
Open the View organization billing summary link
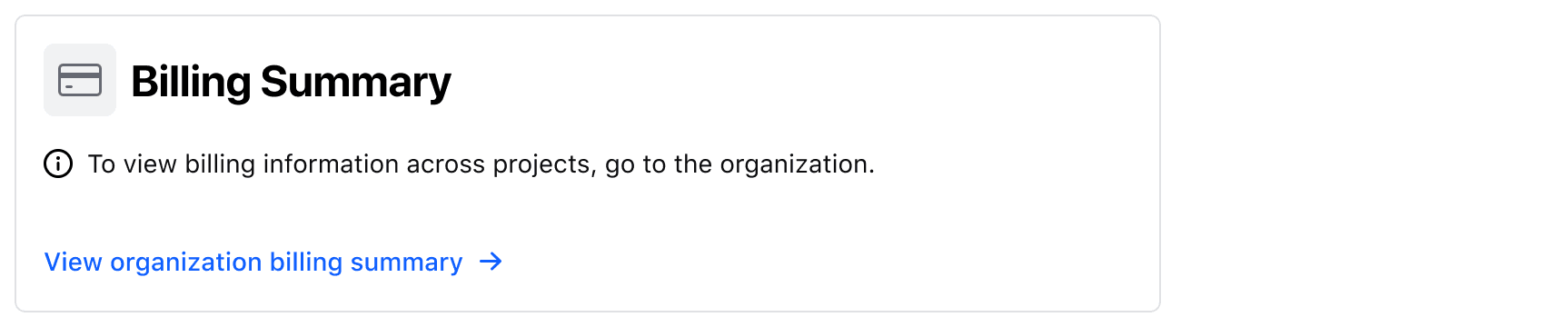pyautogui.click(x=273, y=262)
